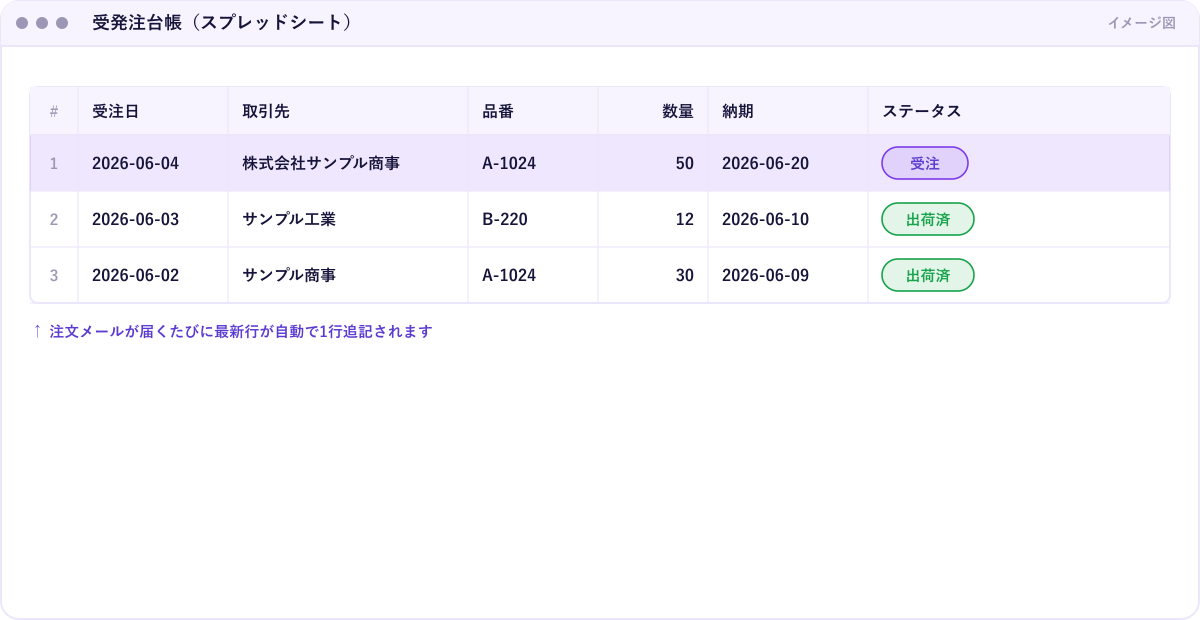The height and width of the screenshot is (620, 1200).
Task: Select the 納期 column header
Action: point(788,111)
